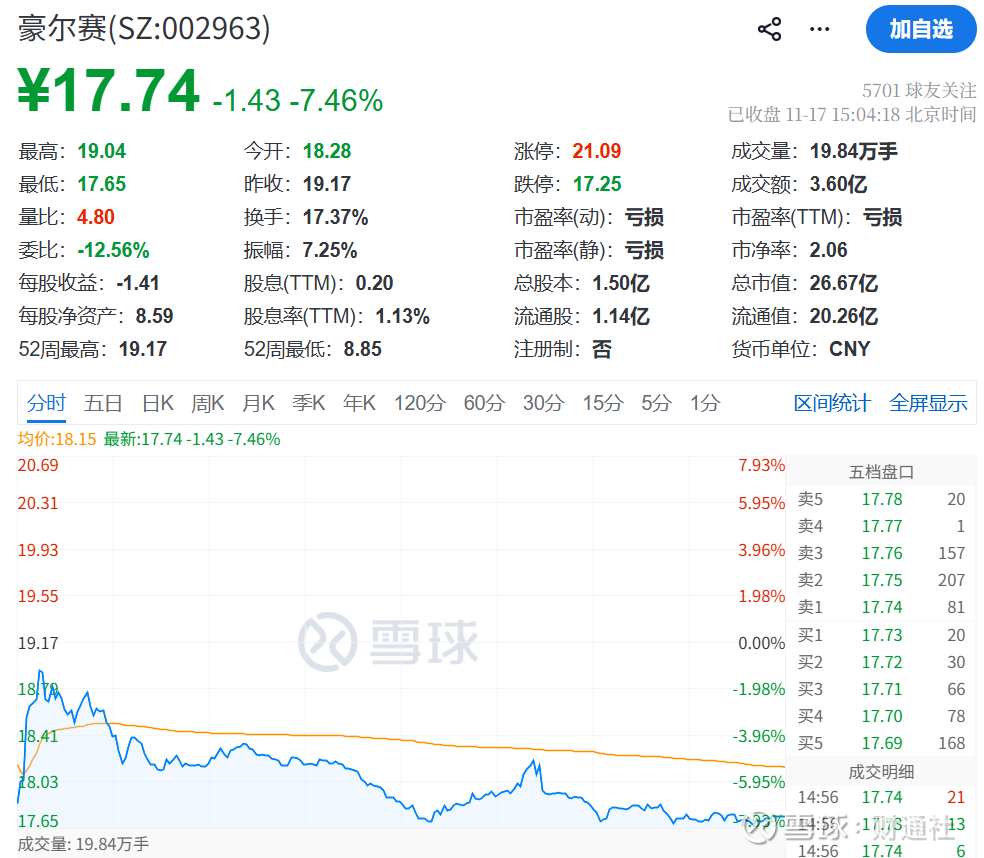Click the 注册制 value 否
984x858 pixels.
pyautogui.click(x=602, y=349)
